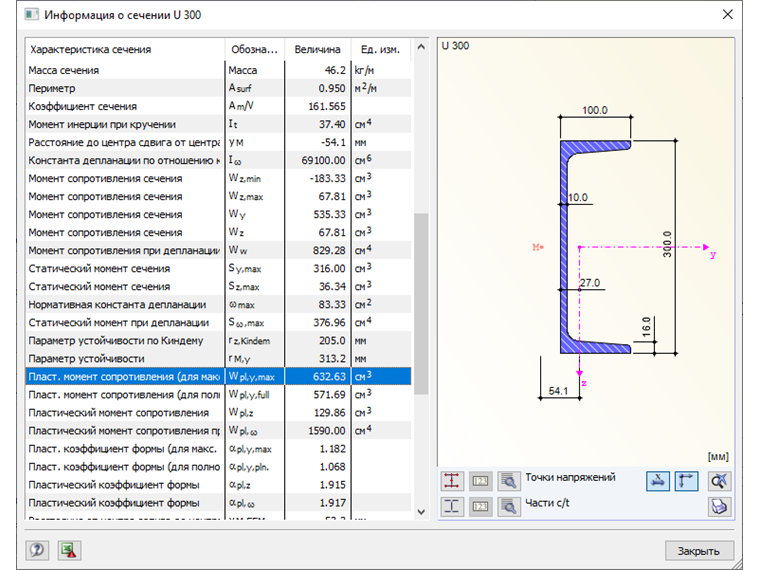
Task: Click the 300.0 height dimension label
Action: (x=667, y=244)
